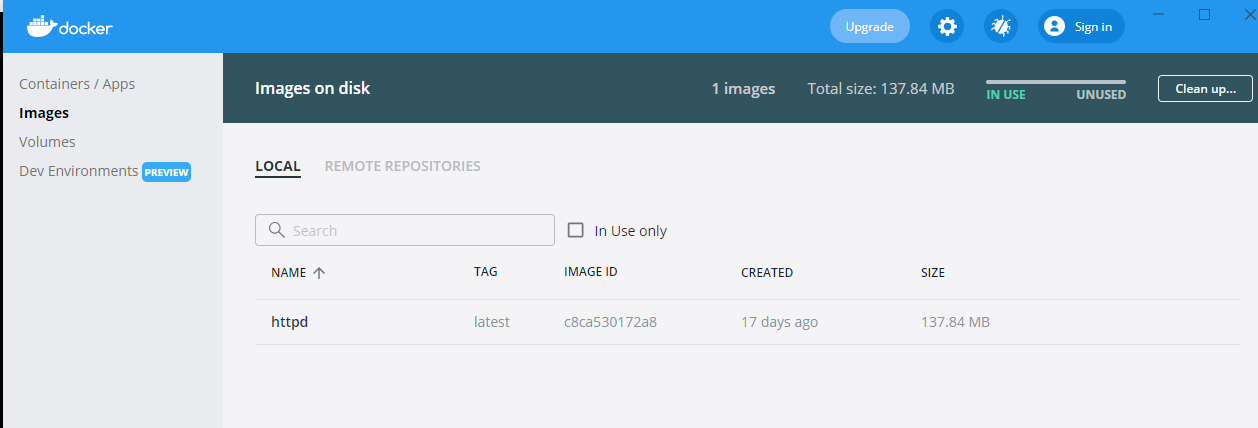The image size is (1258, 428).
Task: Click the user avatar icon
Action: coord(1054,27)
